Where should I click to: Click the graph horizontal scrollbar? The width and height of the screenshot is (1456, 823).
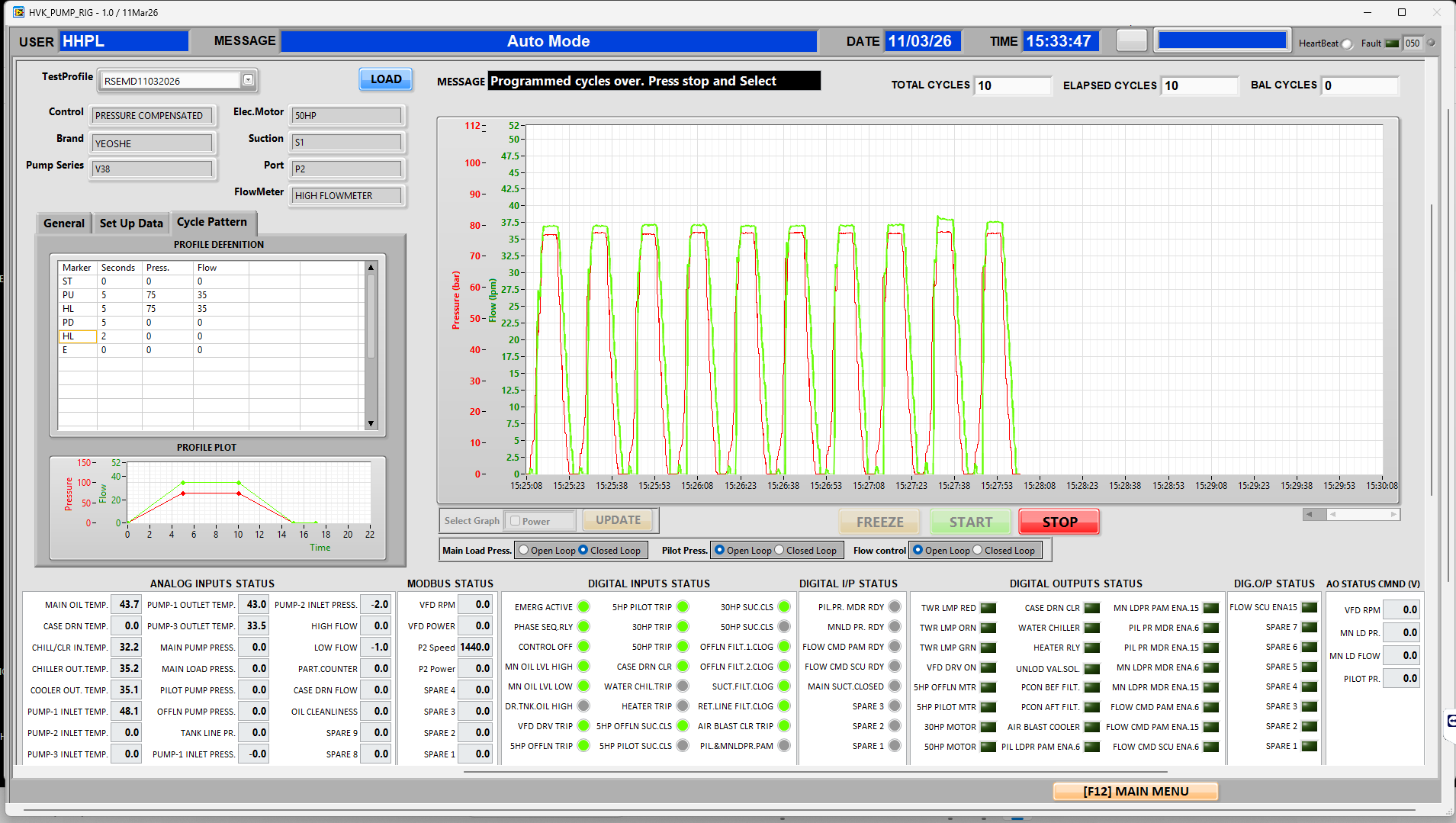point(1352,515)
